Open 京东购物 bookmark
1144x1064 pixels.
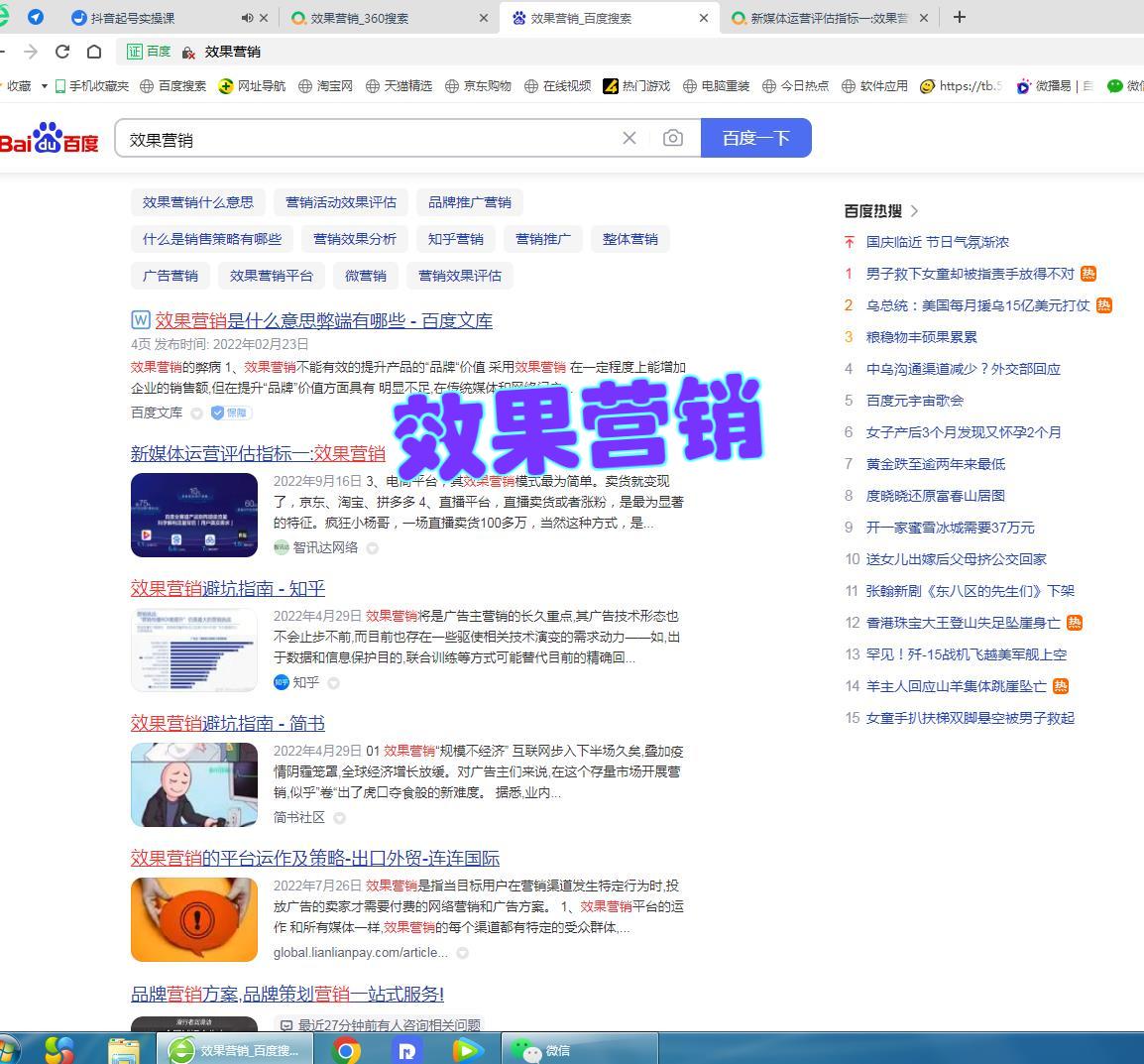point(478,86)
